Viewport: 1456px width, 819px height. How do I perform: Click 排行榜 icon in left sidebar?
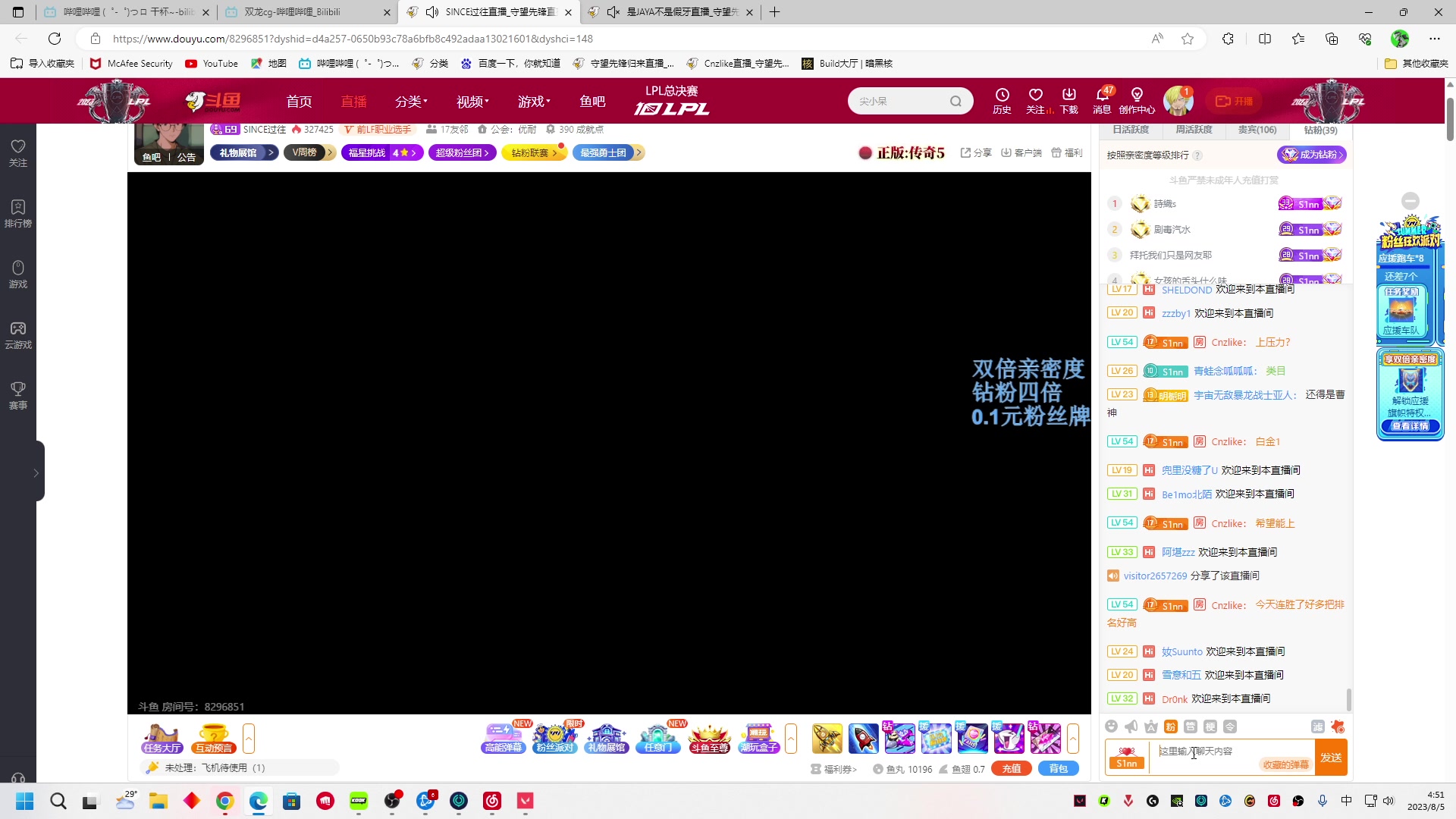click(x=18, y=213)
